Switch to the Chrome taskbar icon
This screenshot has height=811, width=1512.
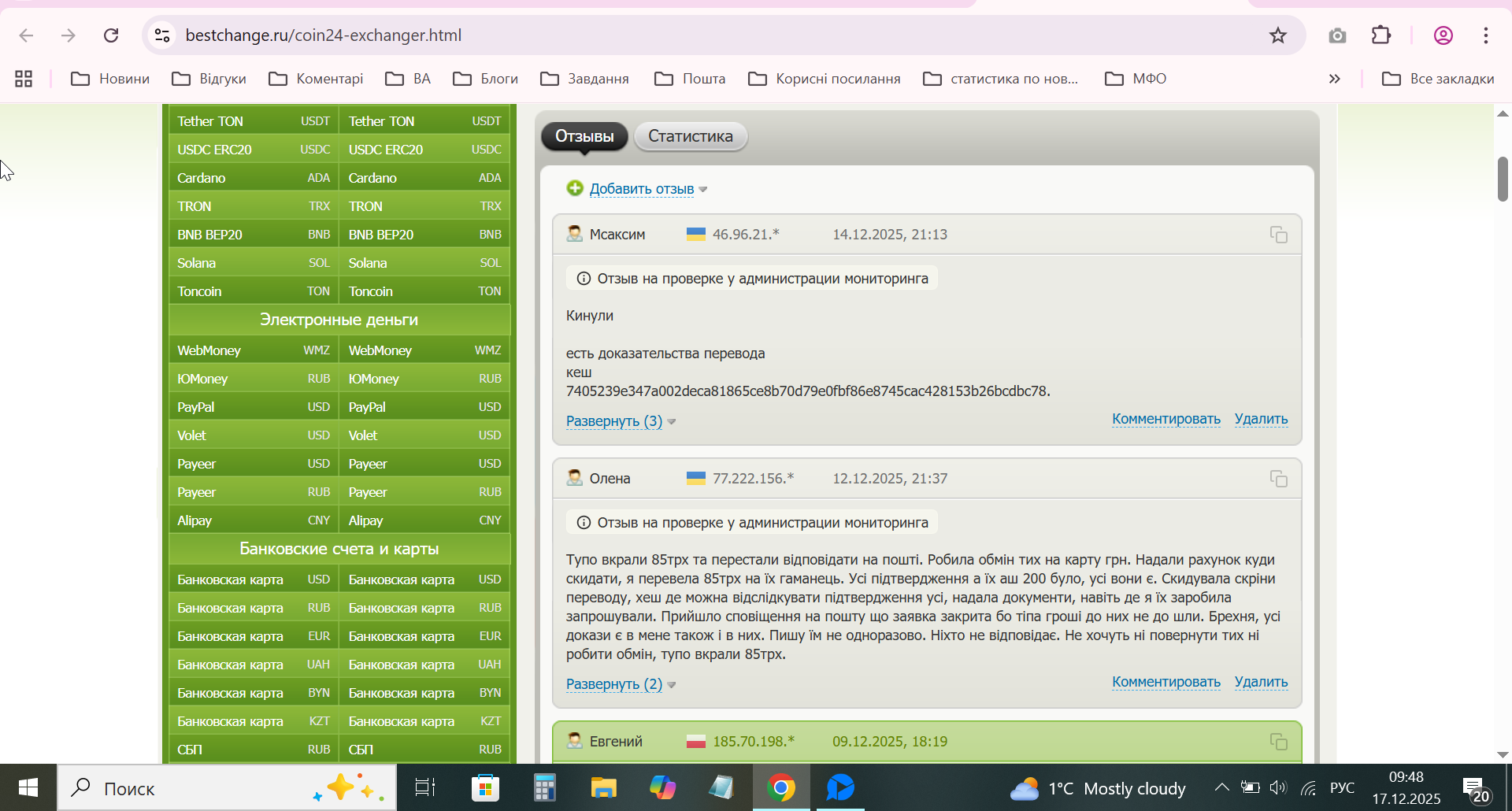pyautogui.click(x=781, y=787)
